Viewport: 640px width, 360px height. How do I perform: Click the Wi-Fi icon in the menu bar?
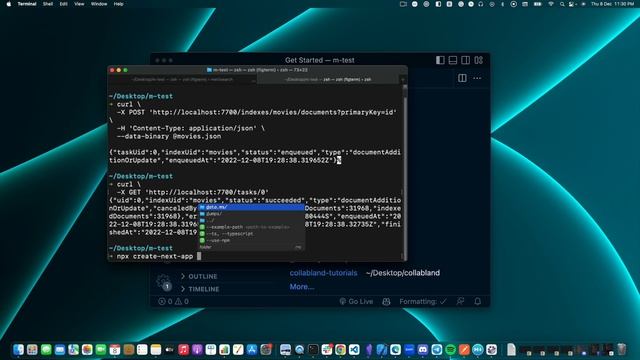(551, 4)
